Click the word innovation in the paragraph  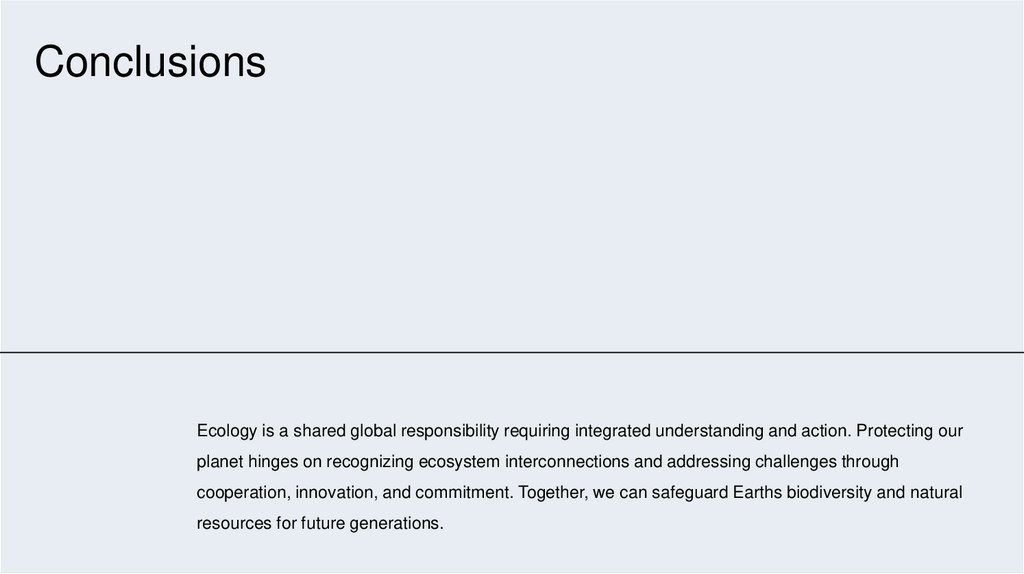pyautogui.click(x=336, y=493)
